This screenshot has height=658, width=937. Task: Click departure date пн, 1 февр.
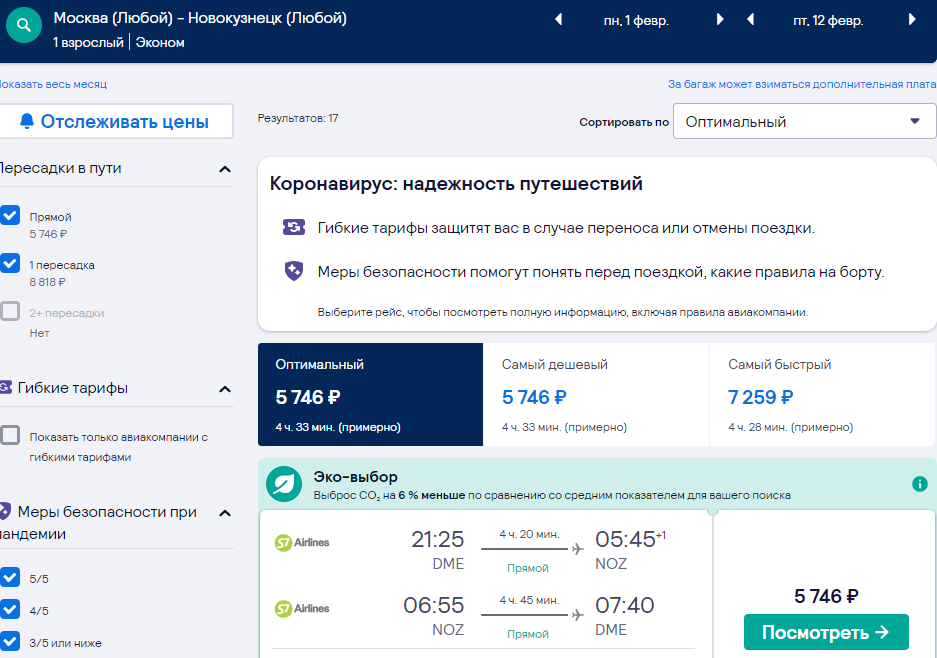(636, 20)
